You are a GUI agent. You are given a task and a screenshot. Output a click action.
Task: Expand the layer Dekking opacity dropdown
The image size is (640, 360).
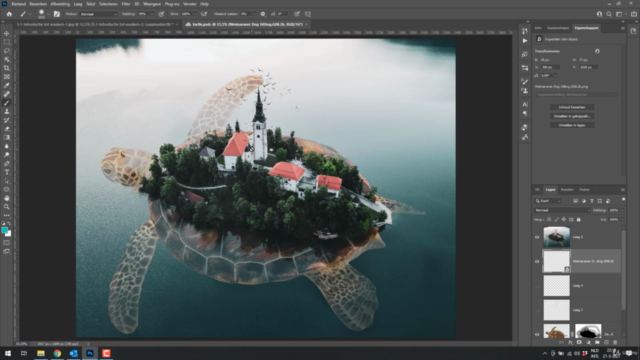622,210
